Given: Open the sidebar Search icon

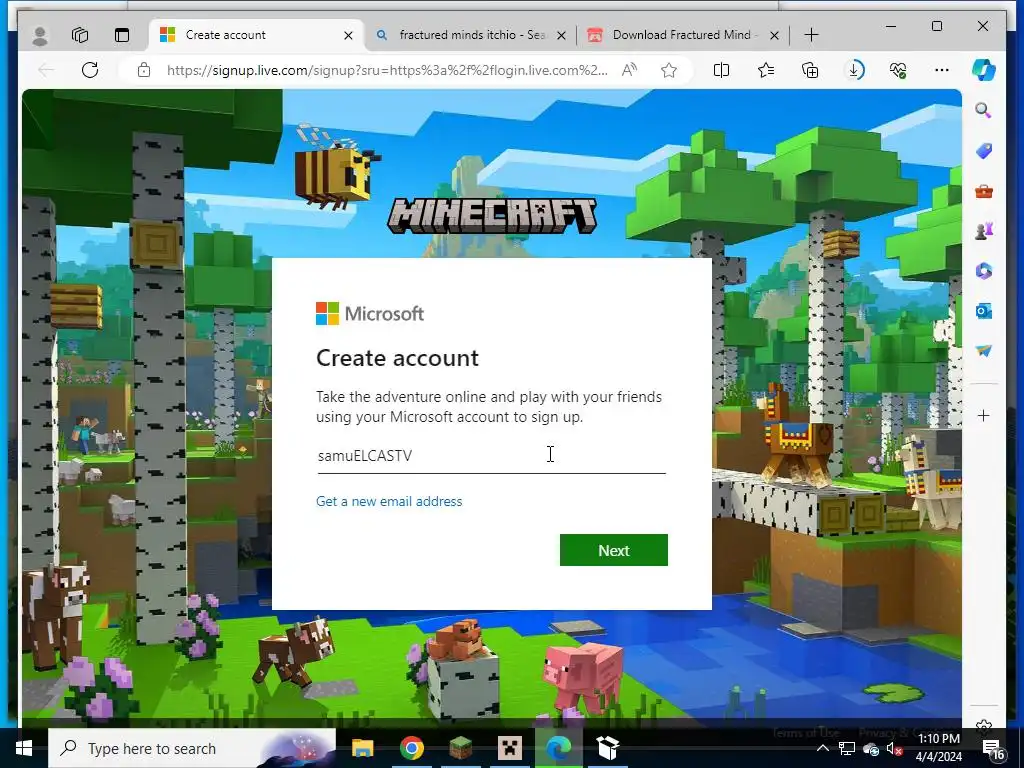Looking at the screenshot, I should point(984,110).
